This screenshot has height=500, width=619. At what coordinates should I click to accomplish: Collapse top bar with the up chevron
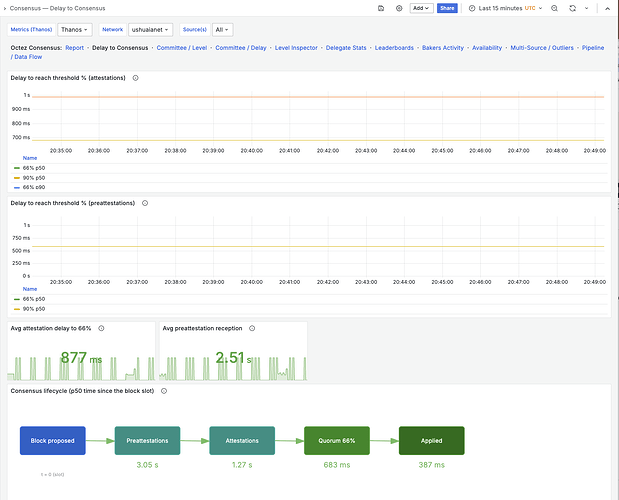click(607, 8)
